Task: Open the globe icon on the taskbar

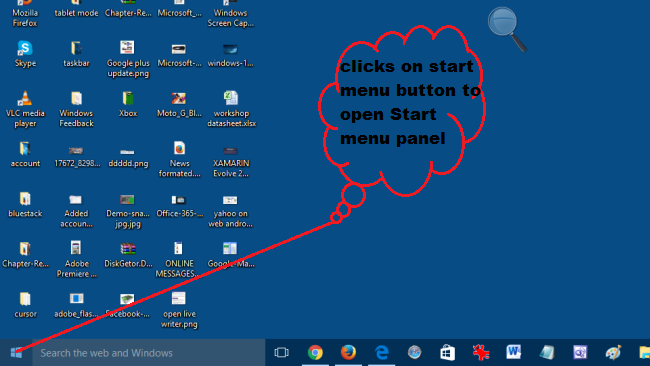Action: click(x=415, y=353)
